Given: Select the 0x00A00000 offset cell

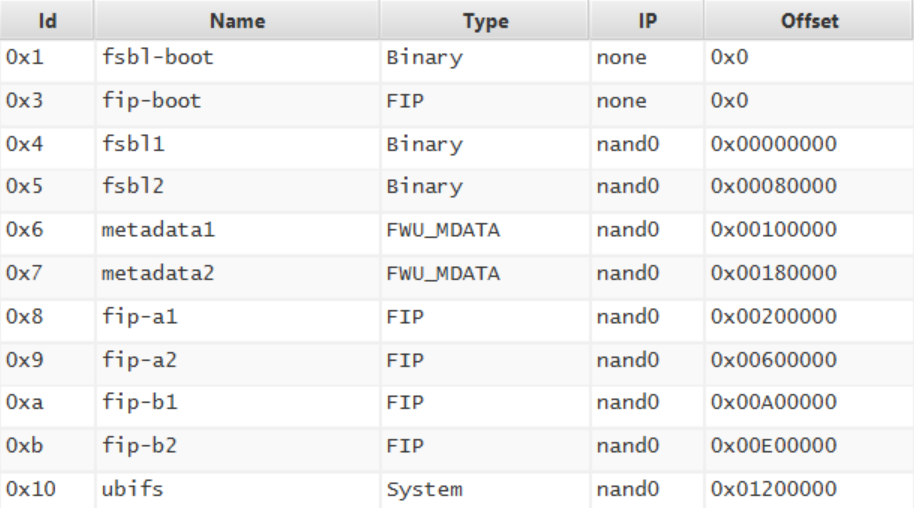Looking at the screenshot, I should click(x=773, y=402).
